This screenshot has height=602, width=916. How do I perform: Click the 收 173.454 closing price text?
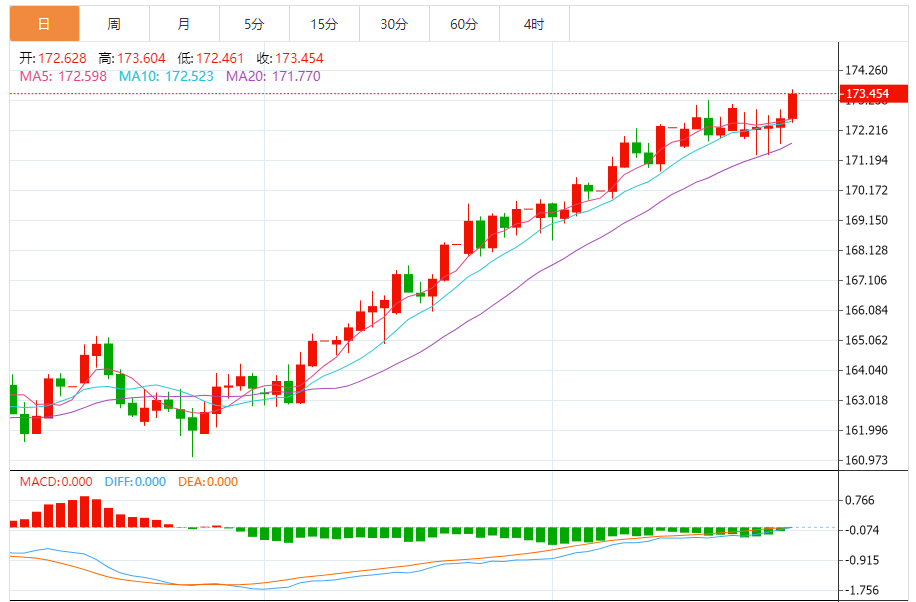(x=290, y=59)
